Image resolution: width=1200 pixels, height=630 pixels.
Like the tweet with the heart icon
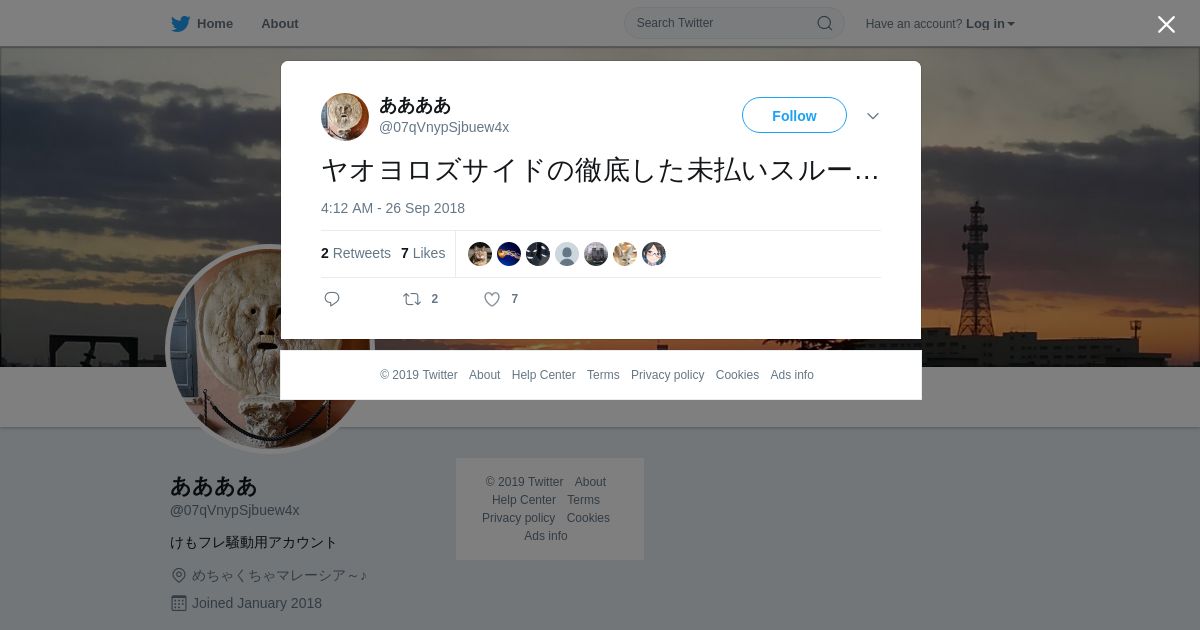tap(492, 299)
